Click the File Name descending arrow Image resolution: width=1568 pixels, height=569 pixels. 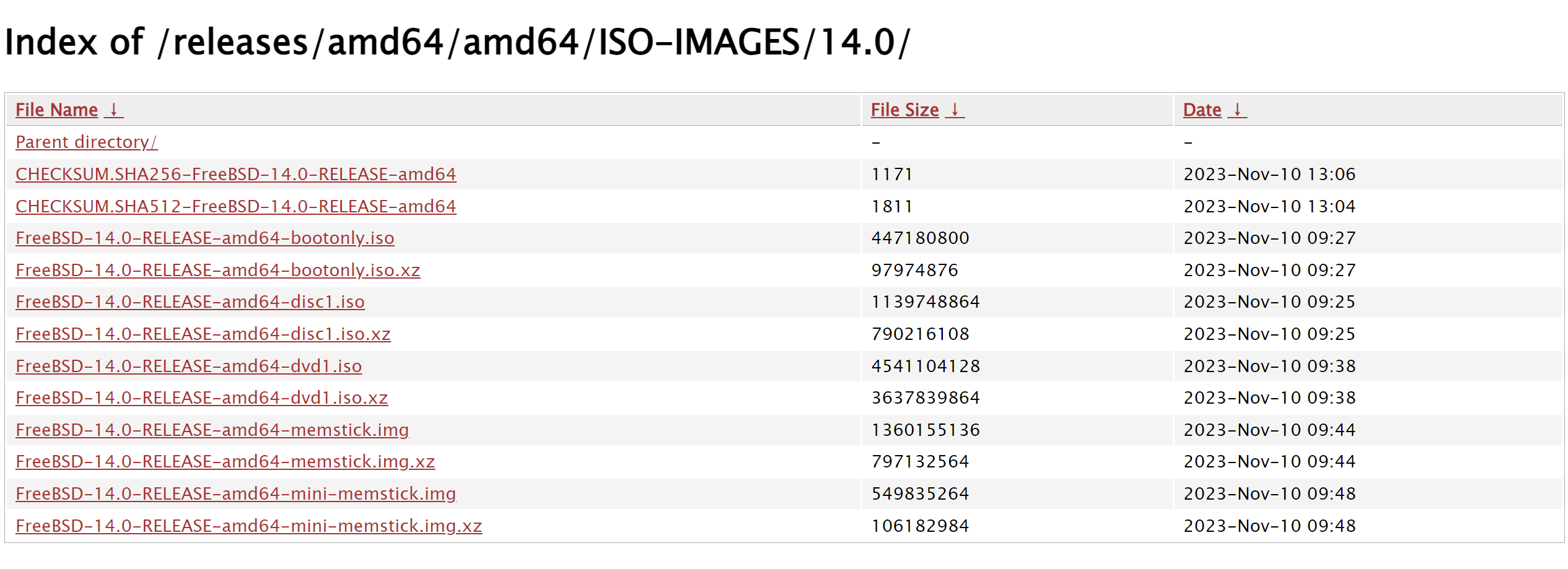pos(113,110)
